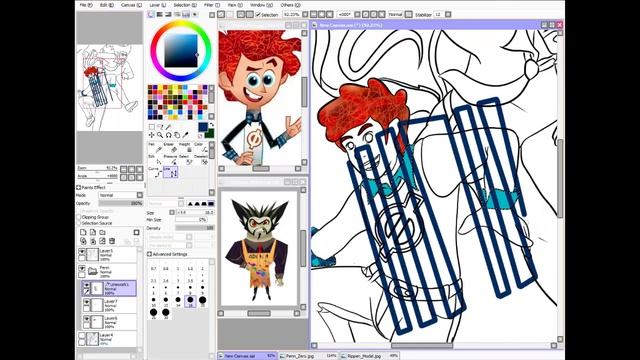640x360 pixels.
Task: Hide Layer7 using its eye icon
Action: (87, 302)
